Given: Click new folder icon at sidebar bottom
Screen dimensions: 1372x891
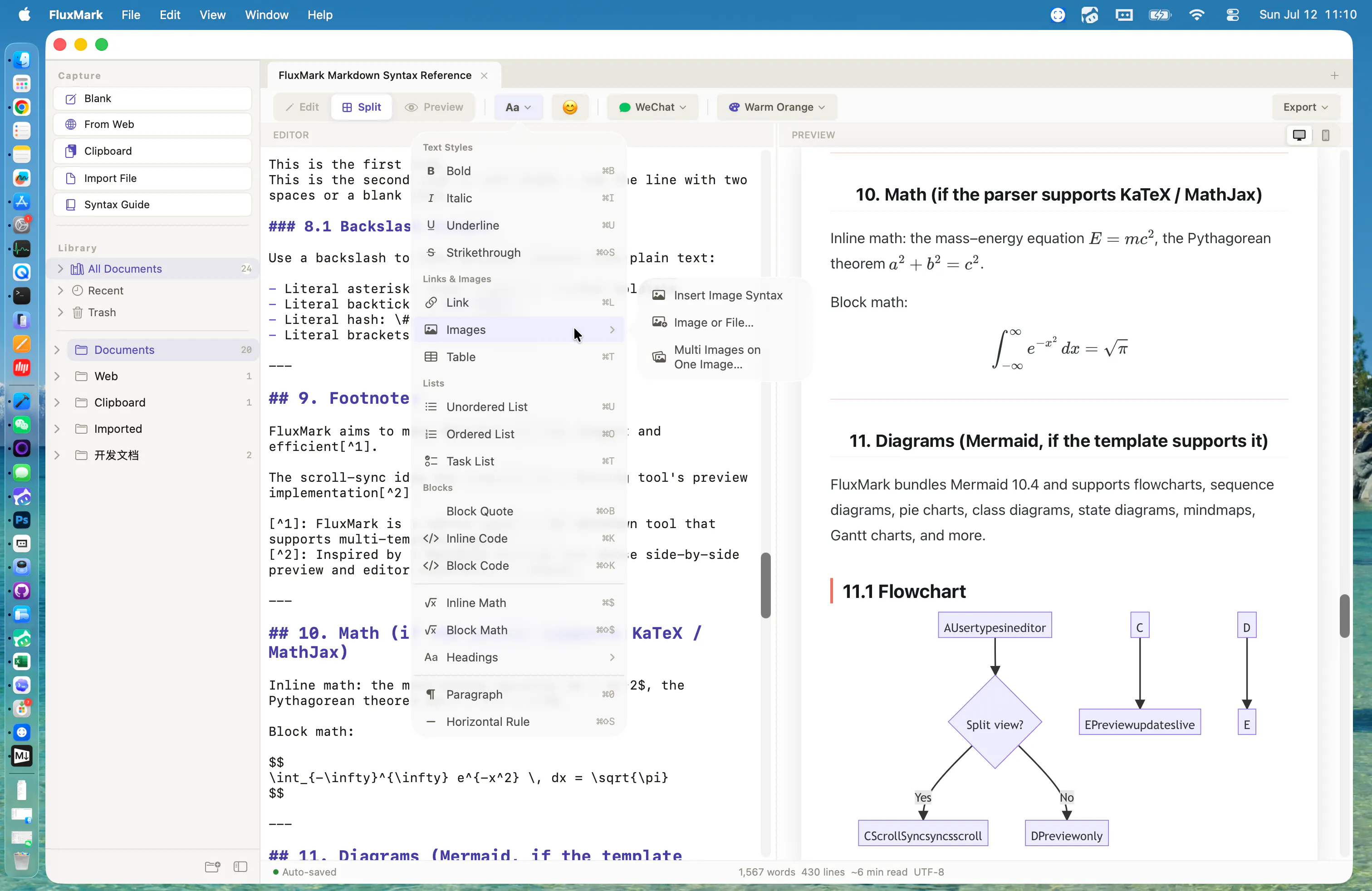Looking at the screenshot, I should [x=212, y=867].
